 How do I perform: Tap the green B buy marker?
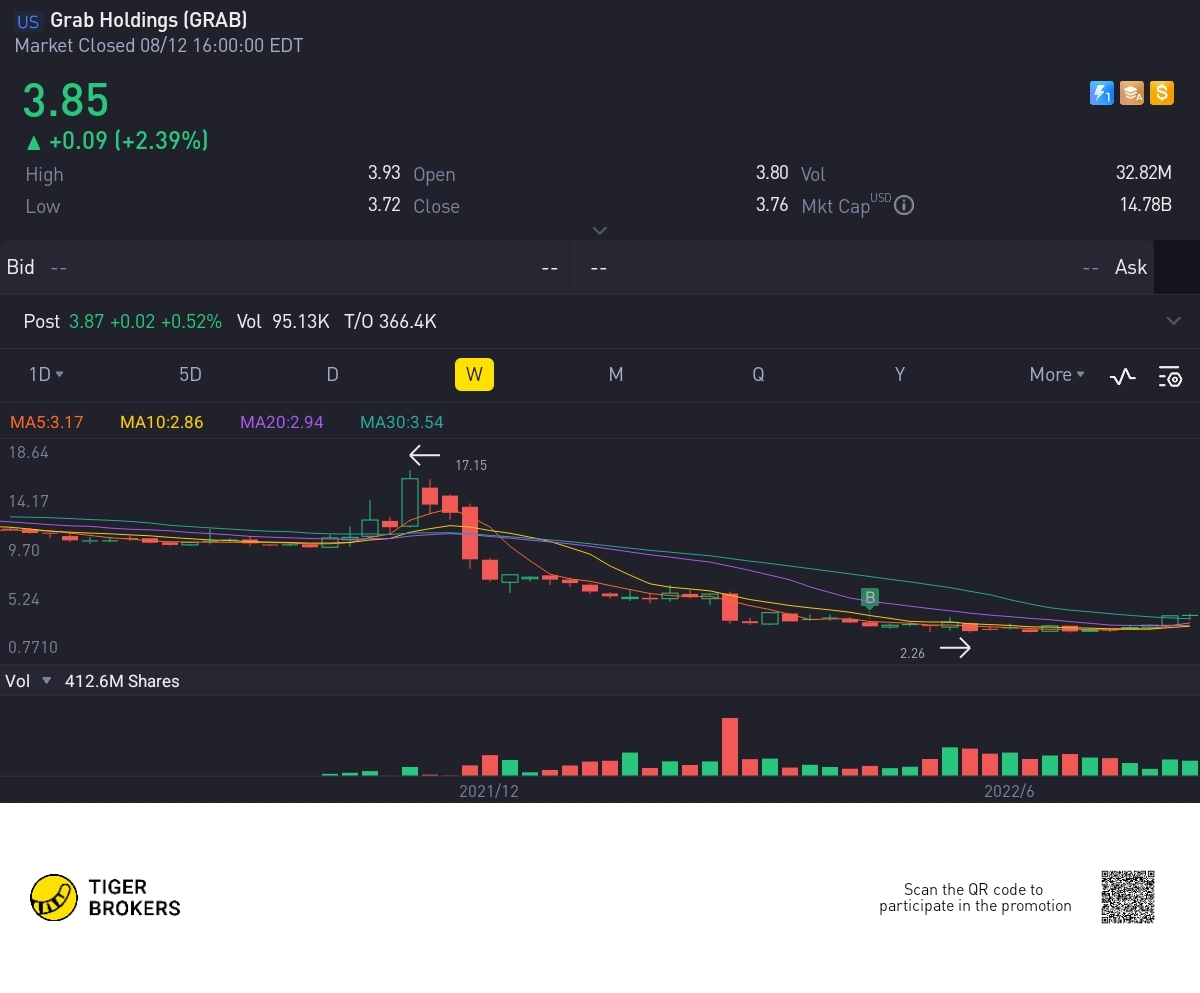(x=870, y=598)
